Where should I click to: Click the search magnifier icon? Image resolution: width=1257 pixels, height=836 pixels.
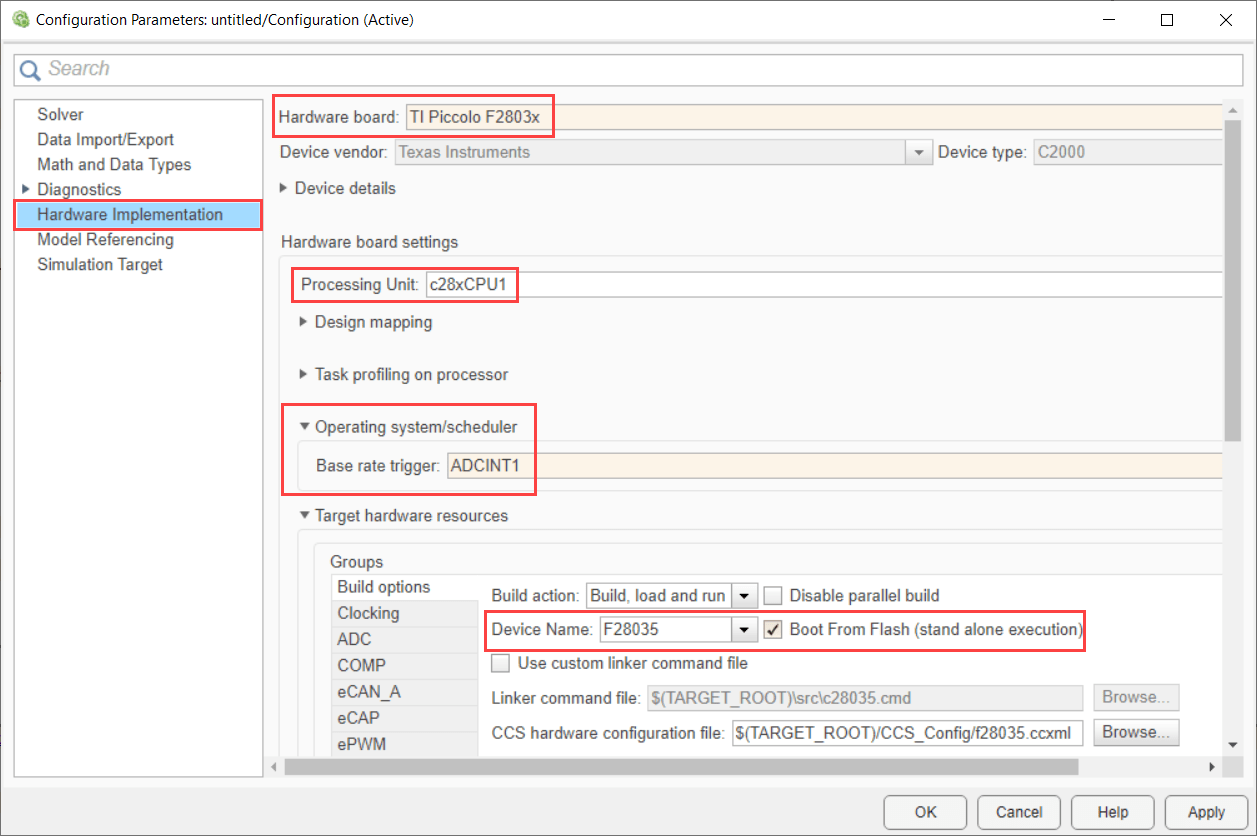tap(30, 70)
